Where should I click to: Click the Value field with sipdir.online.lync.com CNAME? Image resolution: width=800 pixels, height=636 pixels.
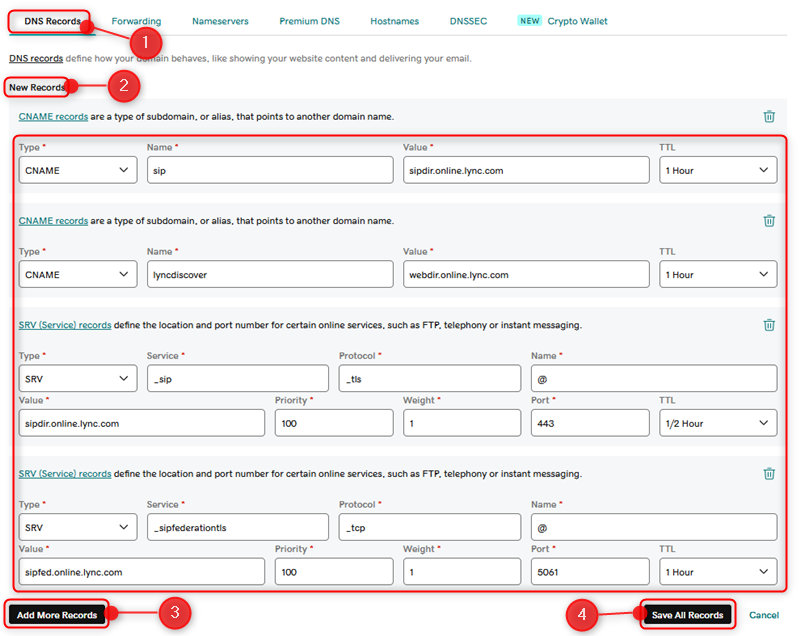click(526, 170)
